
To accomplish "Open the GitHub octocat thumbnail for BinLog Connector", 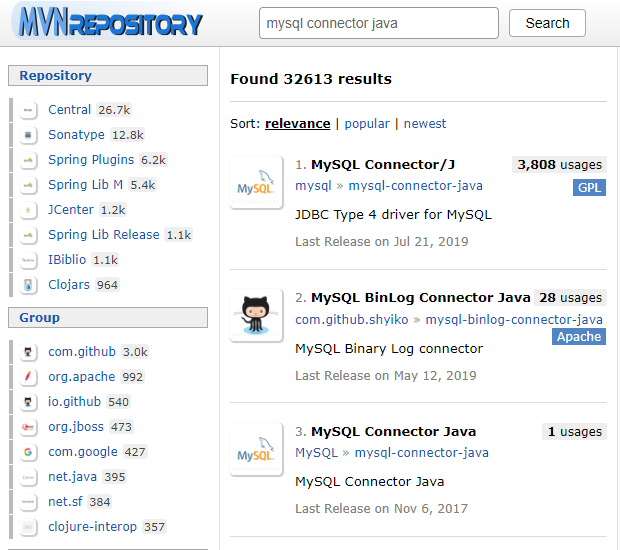I will (x=257, y=315).
